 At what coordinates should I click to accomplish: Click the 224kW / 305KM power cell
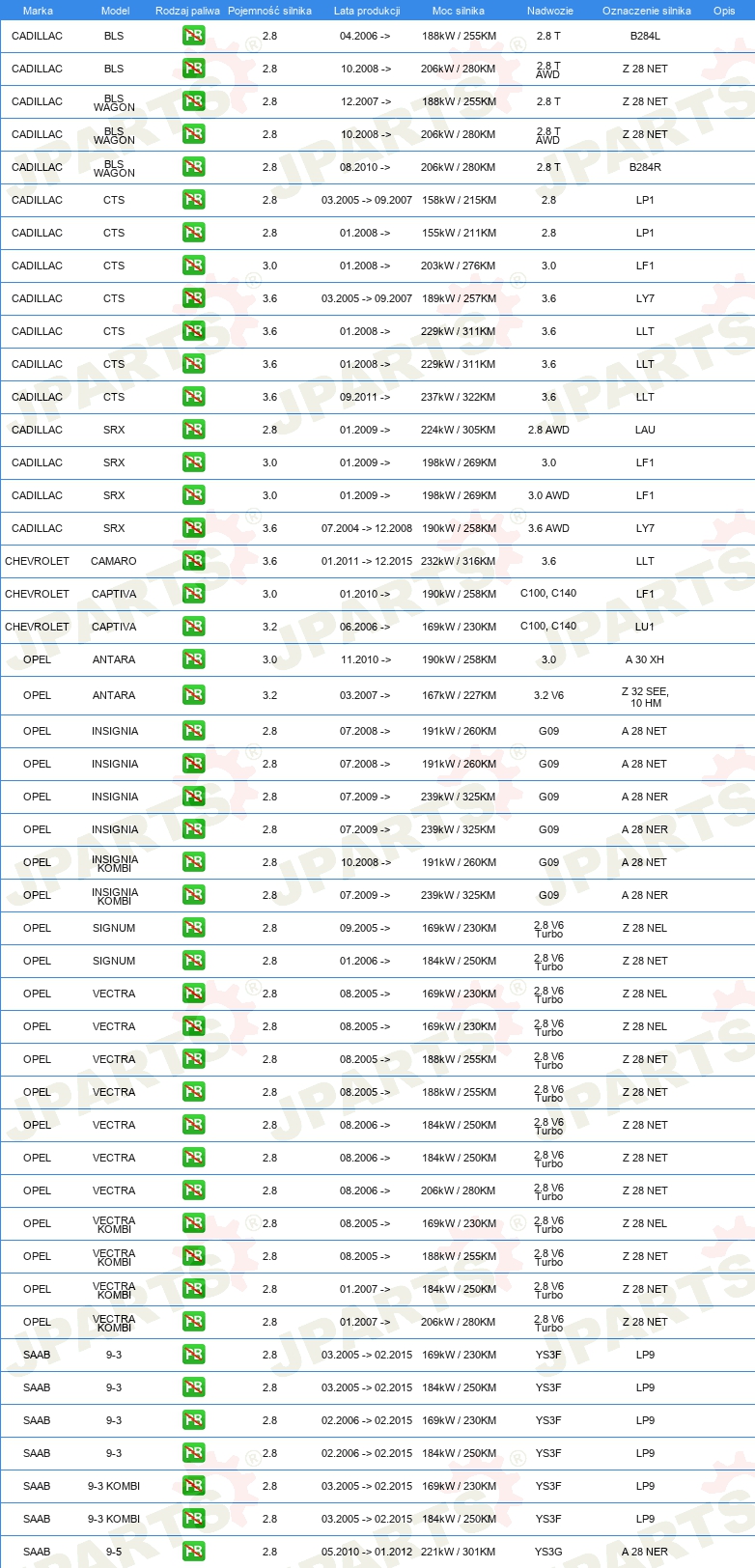point(459,430)
